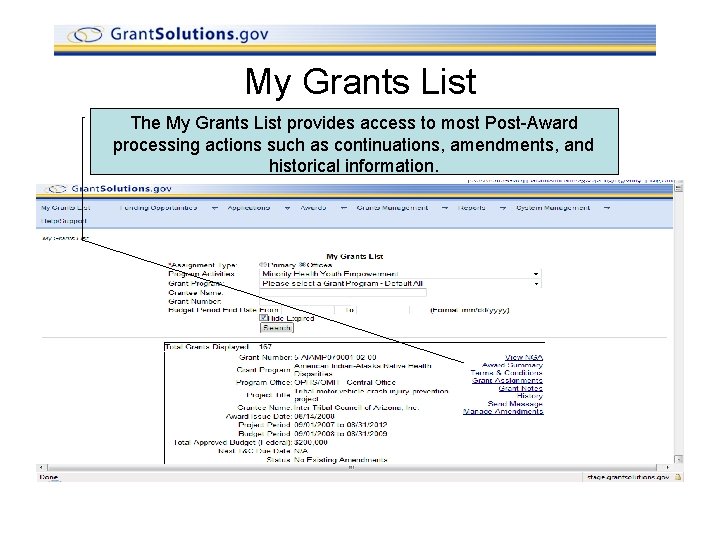Open the View NGA link

(524, 357)
